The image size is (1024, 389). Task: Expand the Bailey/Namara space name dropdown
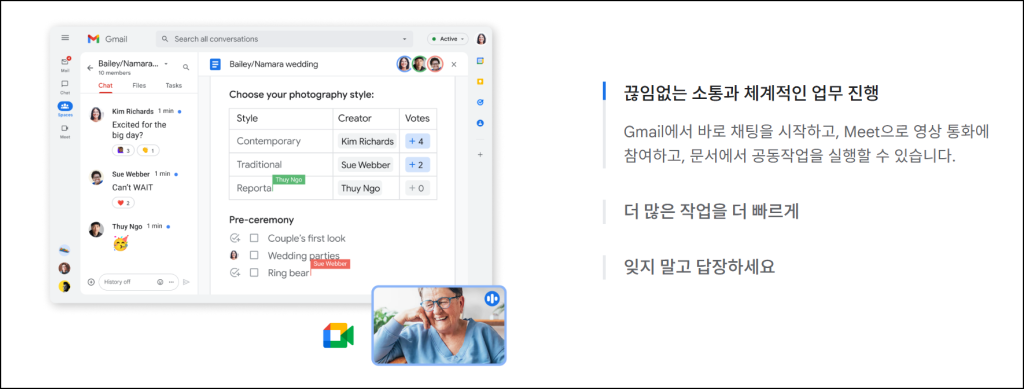pos(166,63)
